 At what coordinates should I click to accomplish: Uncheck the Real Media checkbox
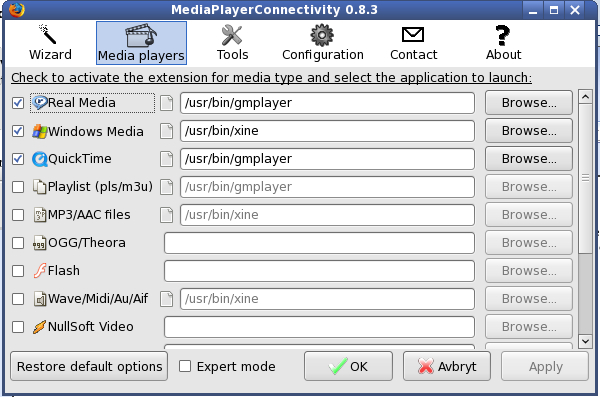click(18, 103)
